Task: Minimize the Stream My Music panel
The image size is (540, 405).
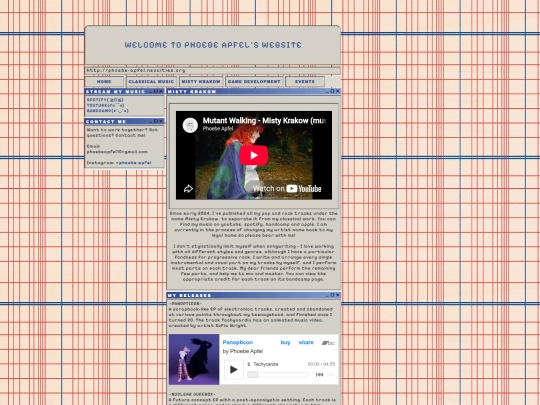Action: (150, 92)
